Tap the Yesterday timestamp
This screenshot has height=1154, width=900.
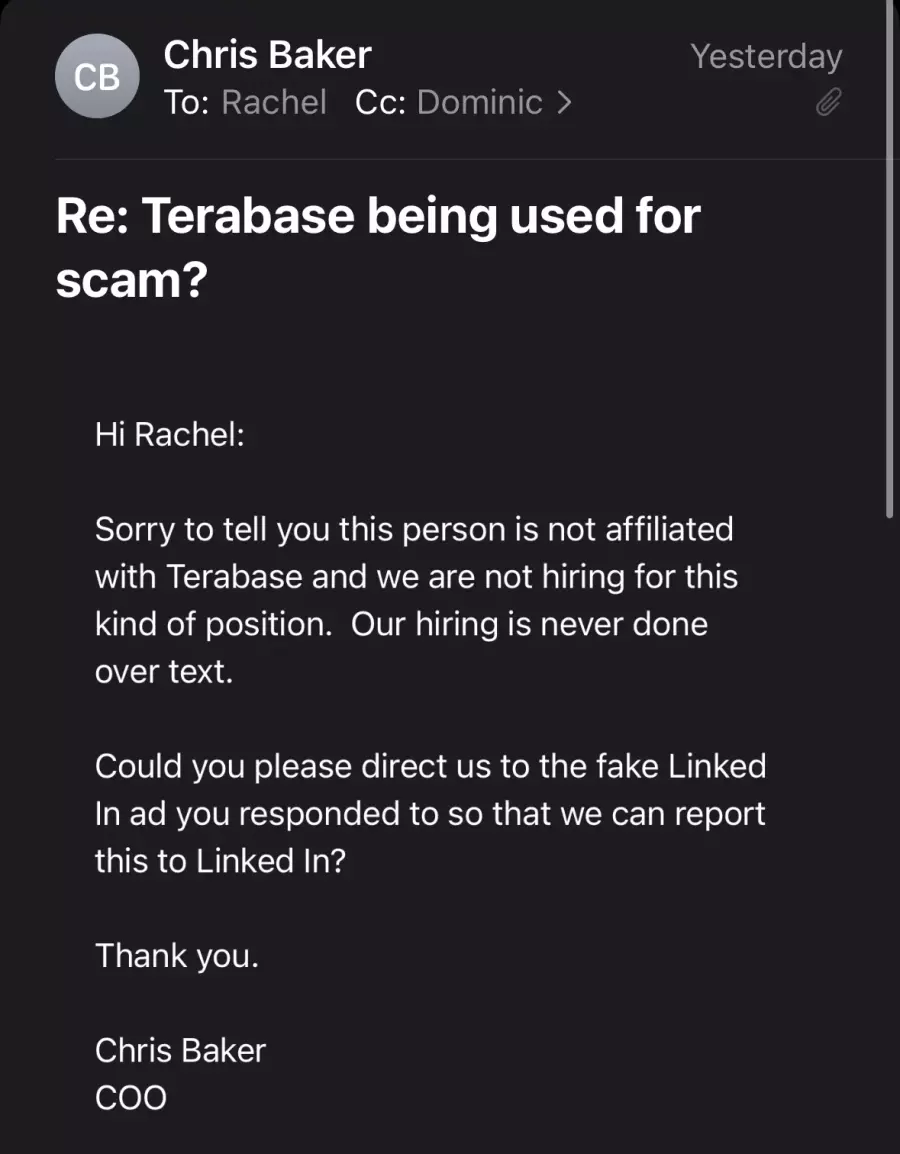[x=766, y=57]
